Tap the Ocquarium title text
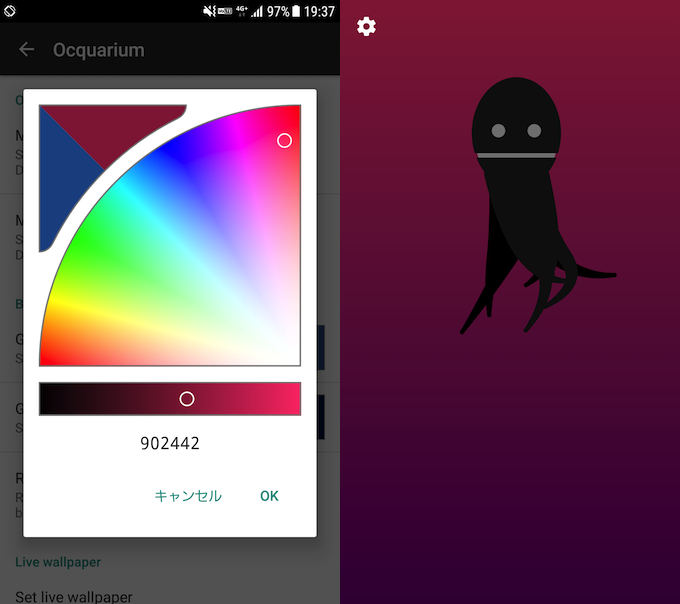The width and height of the screenshot is (680, 604). pyautogui.click(x=99, y=50)
